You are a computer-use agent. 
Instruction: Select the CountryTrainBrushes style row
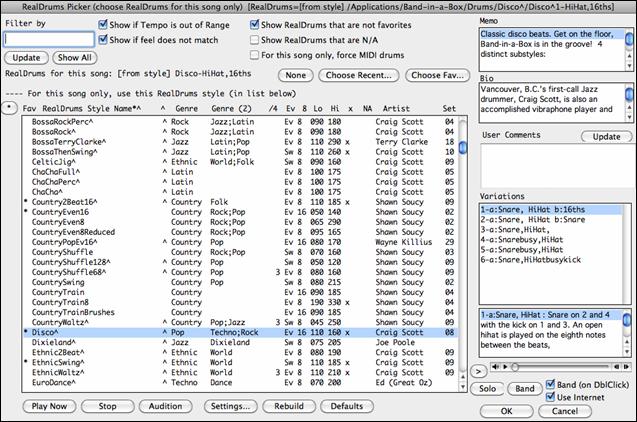(240, 312)
